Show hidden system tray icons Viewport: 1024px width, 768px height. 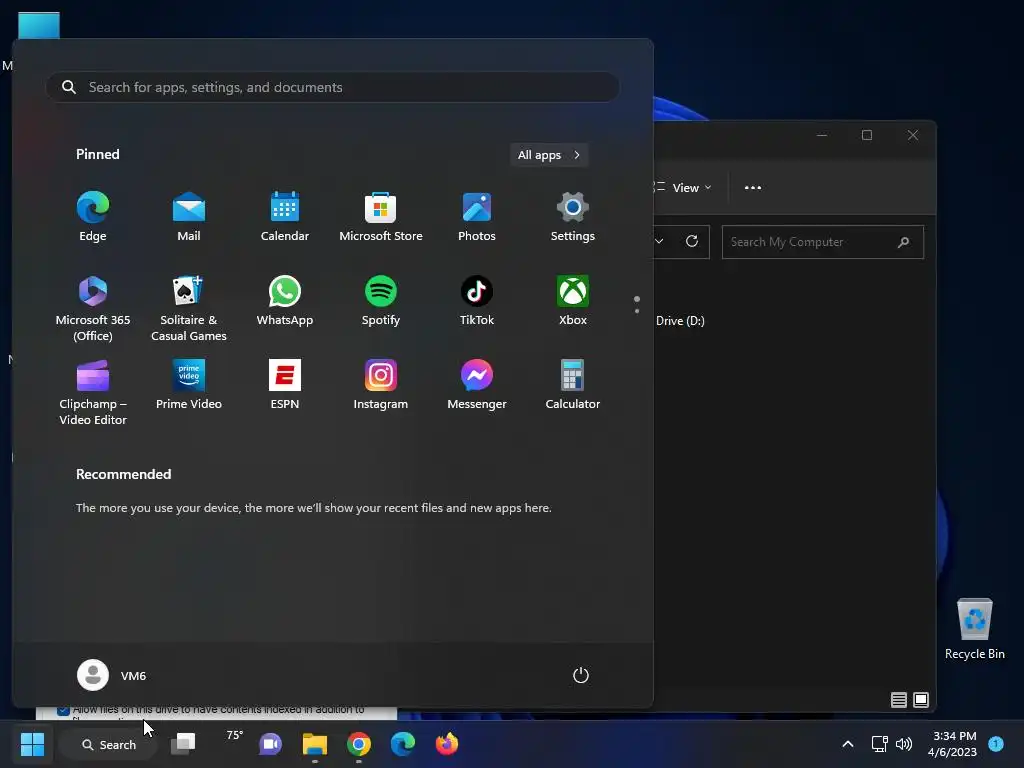848,744
